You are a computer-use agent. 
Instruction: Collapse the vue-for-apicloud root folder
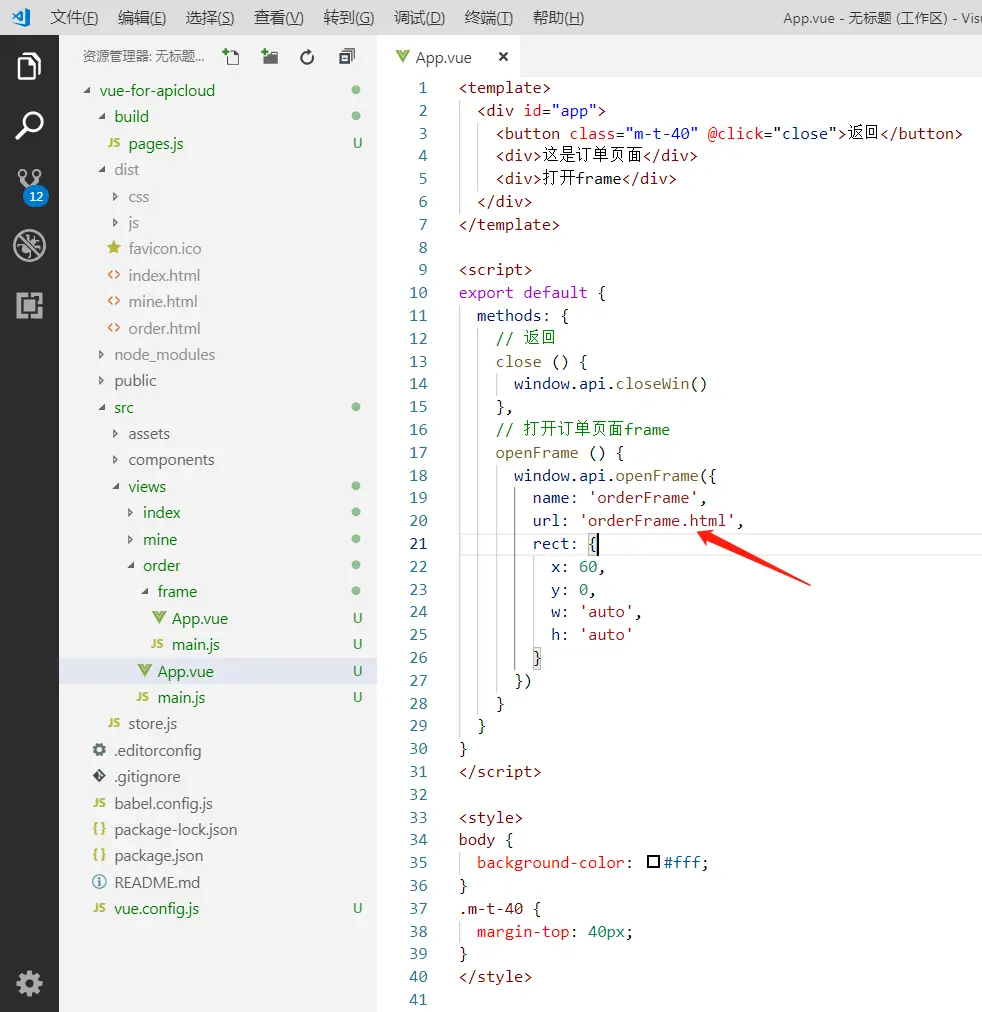(87, 90)
